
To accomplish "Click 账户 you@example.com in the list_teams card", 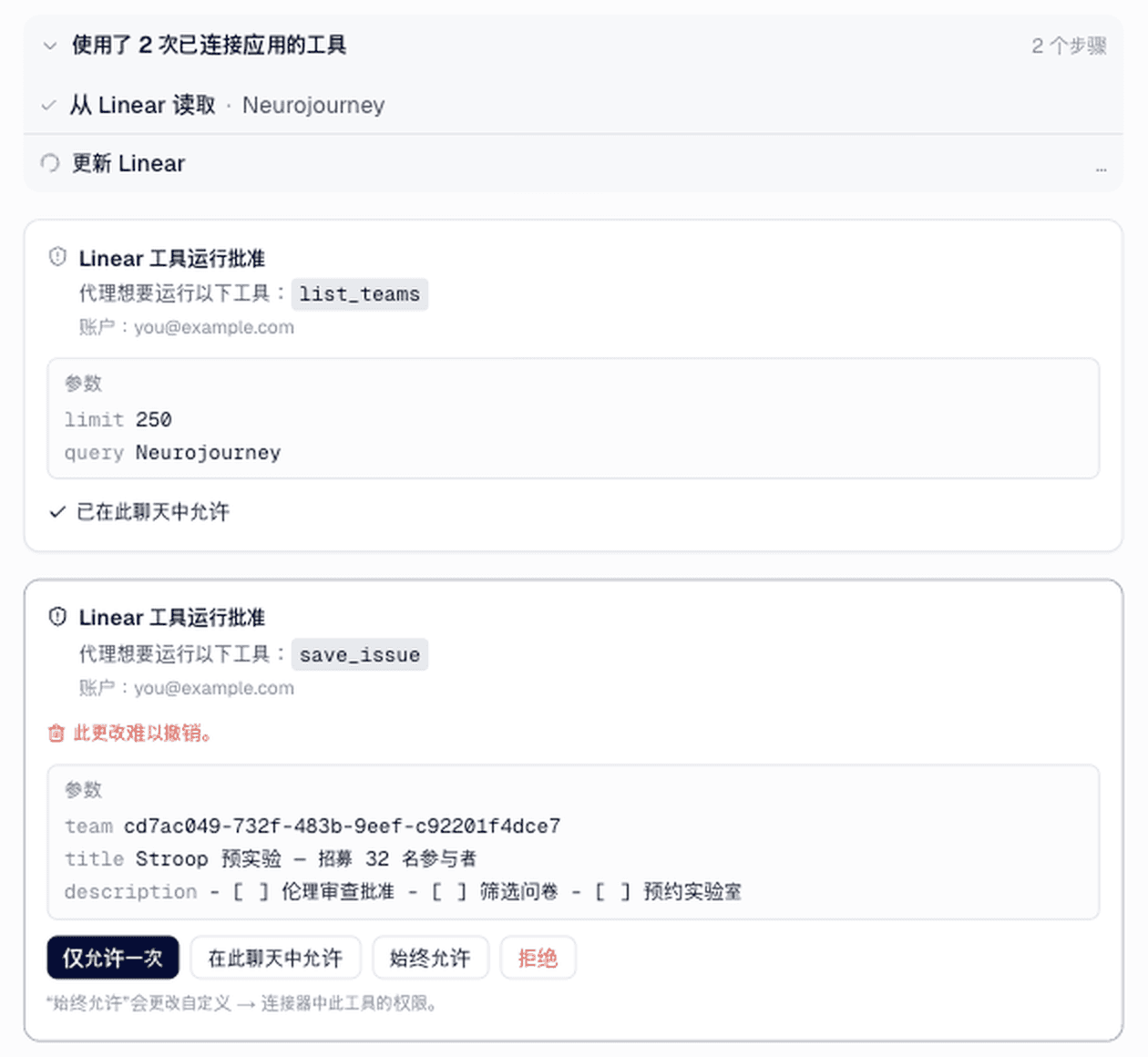I will pyautogui.click(x=187, y=327).
